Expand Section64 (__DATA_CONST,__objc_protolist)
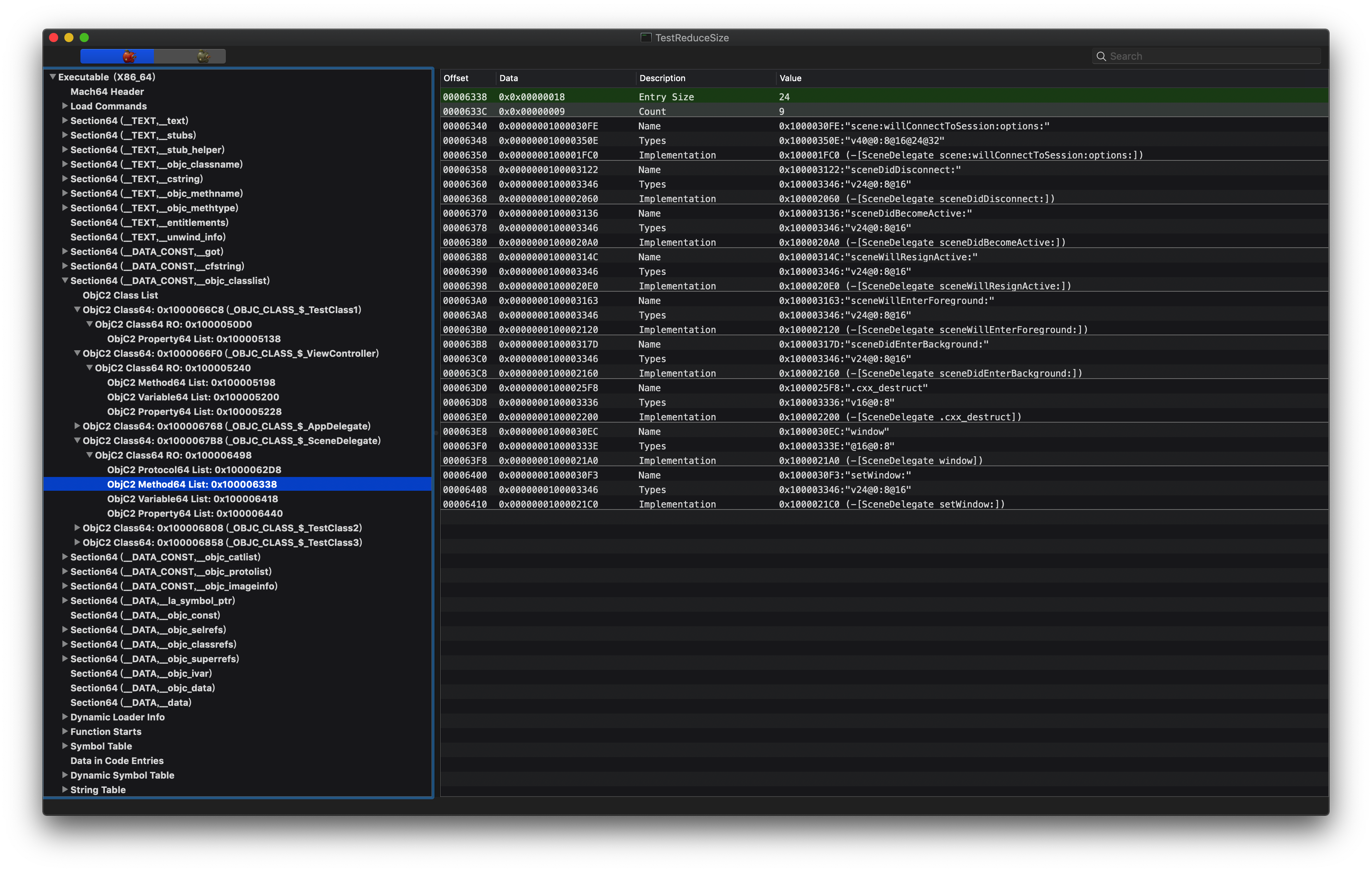 click(x=64, y=571)
